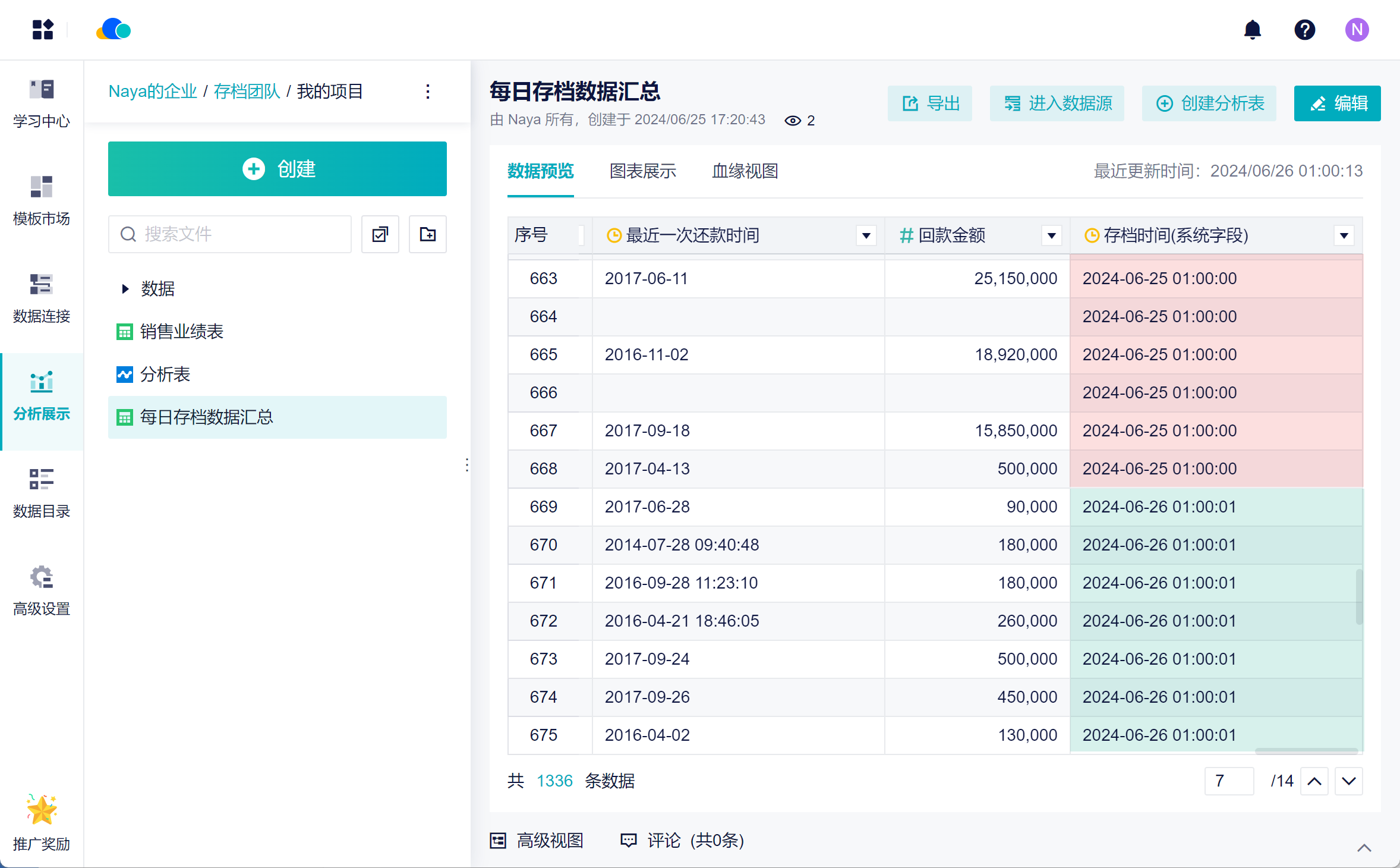Click the new folder icon button
The height and width of the screenshot is (868, 1400).
pyautogui.click(x=427, y=234)
